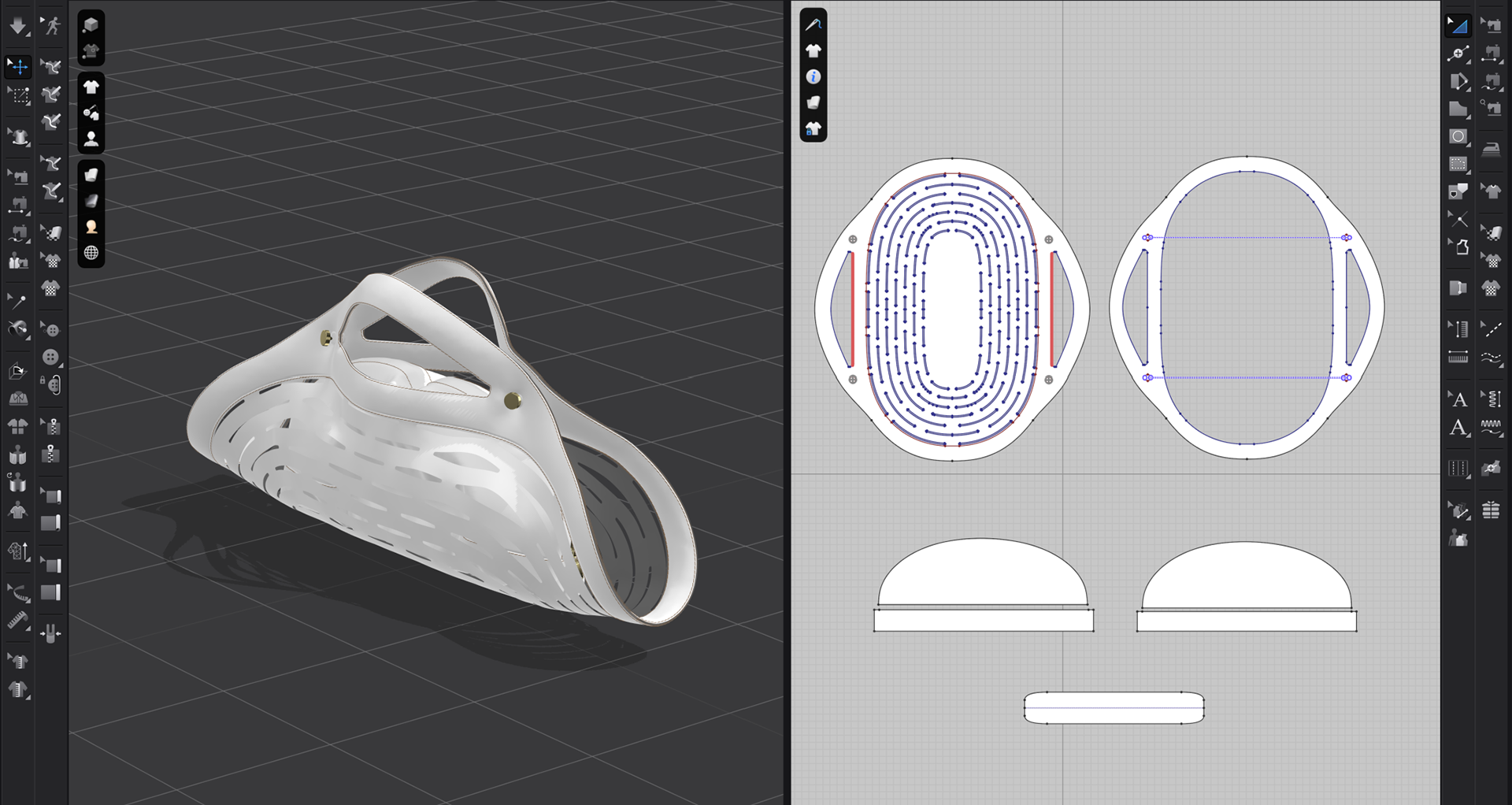Pick the Ellipse pattern tool
The width and height of the screenshot is (1512, 805).
tap(1458, 136)
